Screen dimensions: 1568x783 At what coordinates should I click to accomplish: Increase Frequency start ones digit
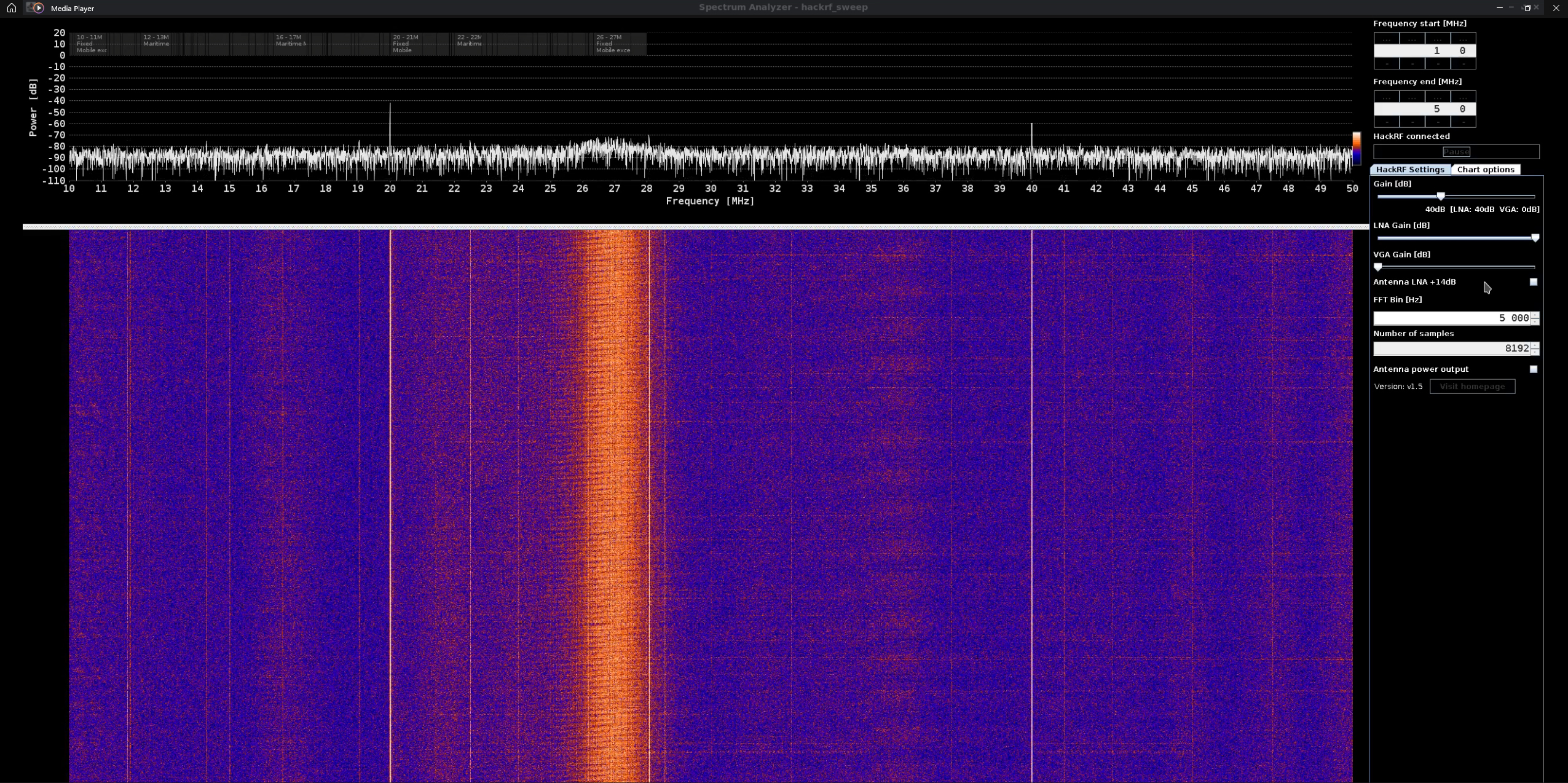point(1462,39)
